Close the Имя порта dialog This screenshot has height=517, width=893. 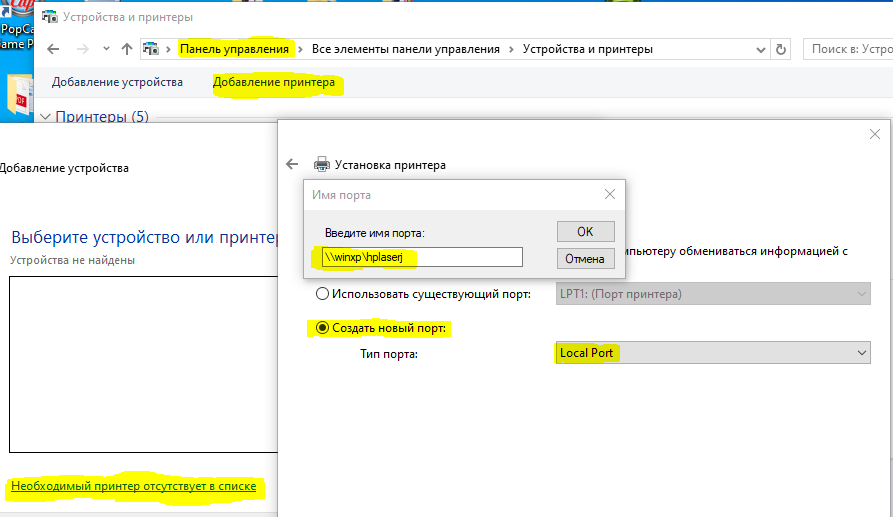point(609,194)
